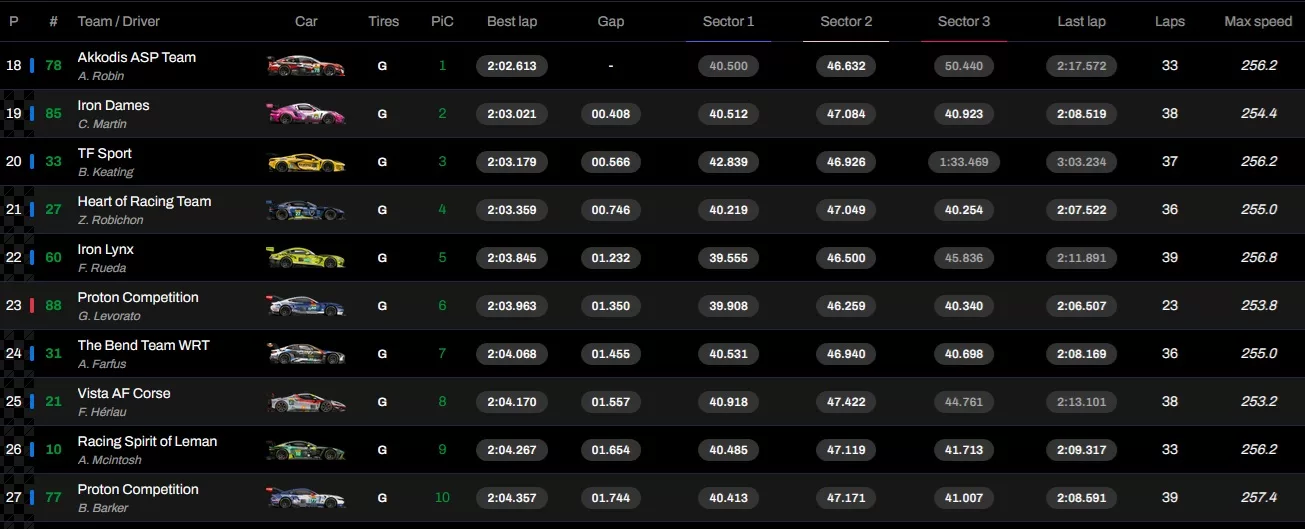Click the Team / Driver column header
Image resolution: width=1305 pixels, height=529 pixels.
(118, 21)
